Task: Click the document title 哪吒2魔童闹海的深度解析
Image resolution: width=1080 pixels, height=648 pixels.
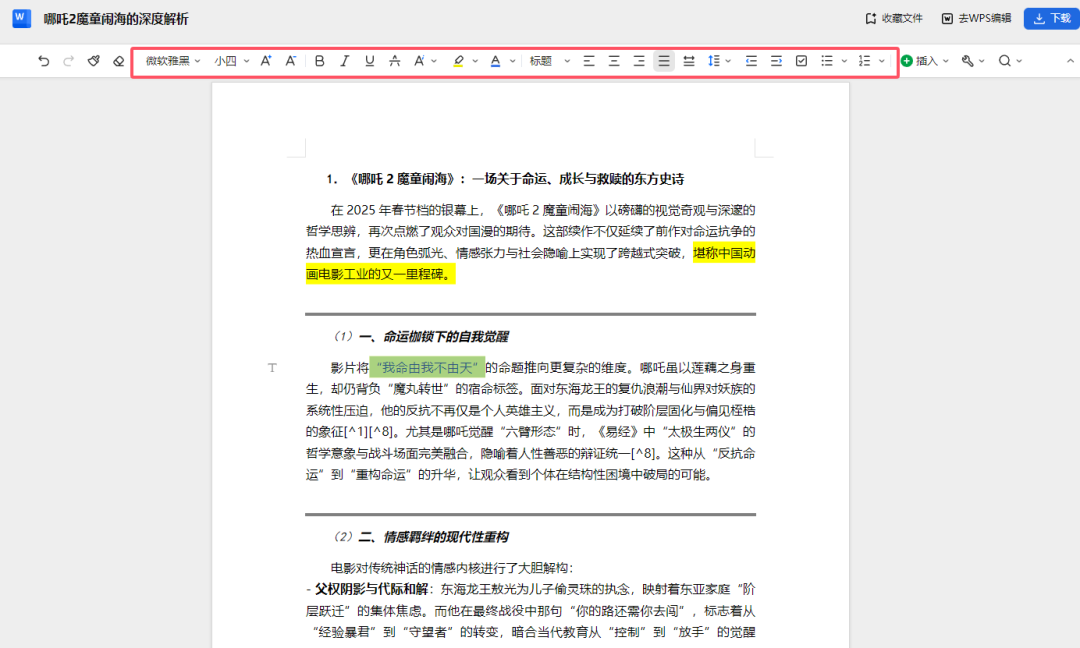Action: 116,19
